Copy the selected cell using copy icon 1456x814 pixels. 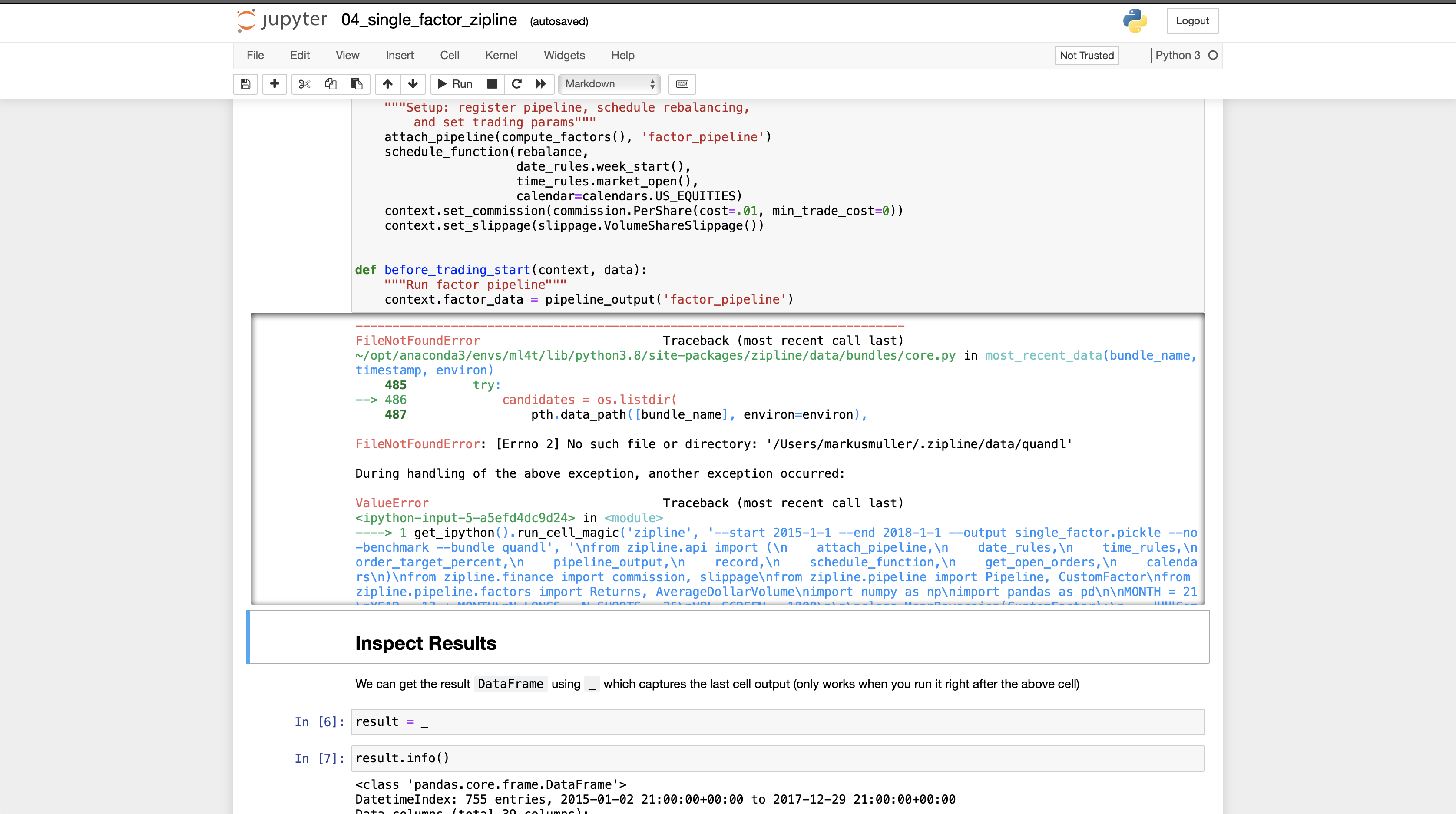tap(330, 84)
